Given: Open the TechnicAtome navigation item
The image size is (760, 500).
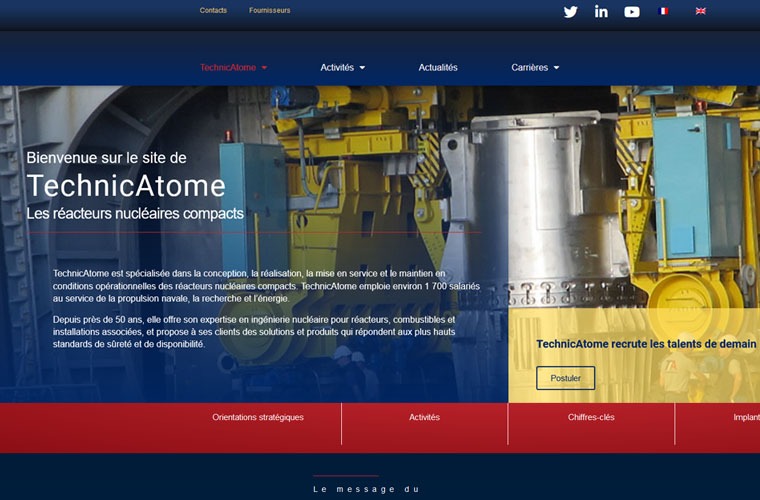Looking at the screenshot, I should coord(228,67).
